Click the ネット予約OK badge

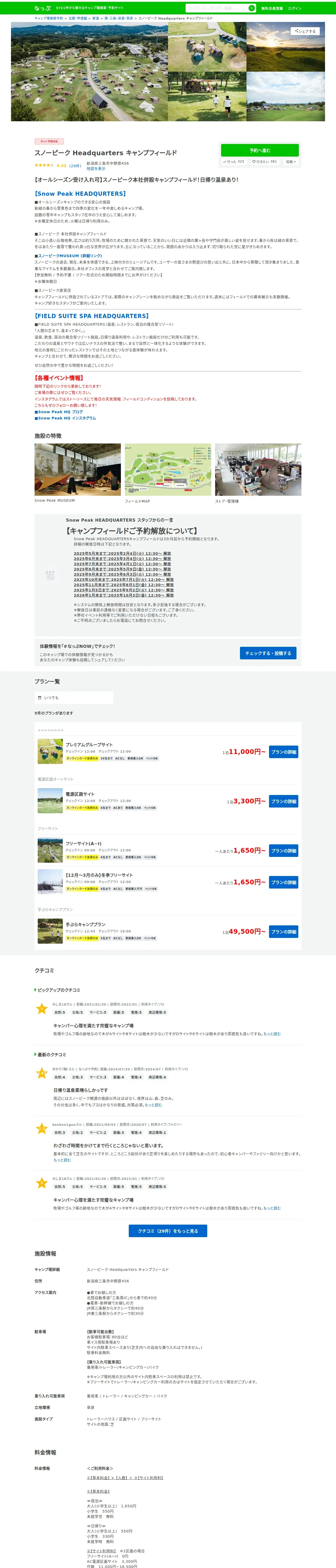[49, 141]
